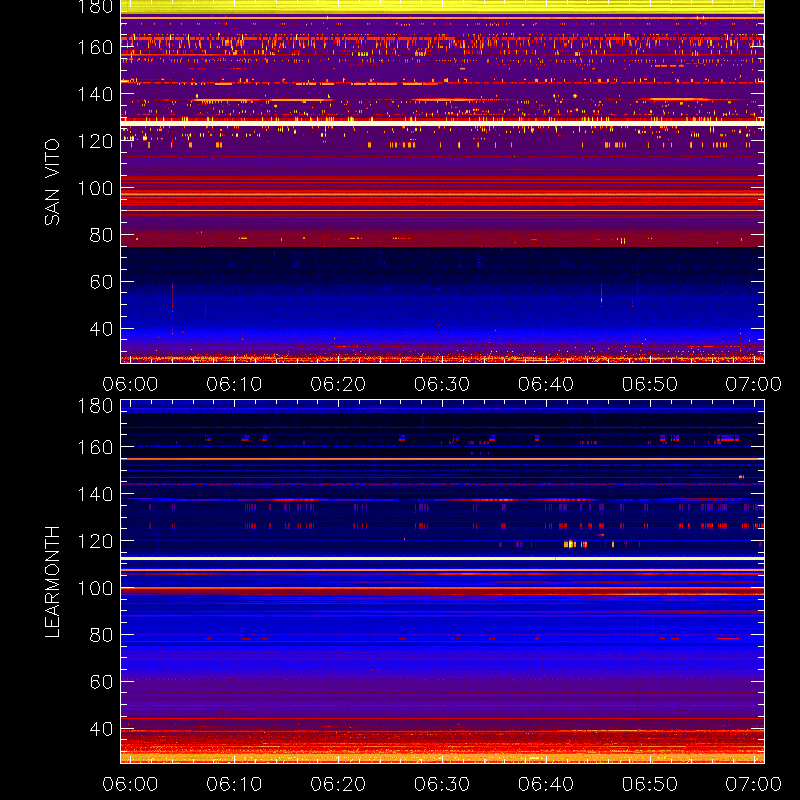Click 06:30 on the Learmonth time axis
Viewport: 800px width, 800px height.
point(442,784)
